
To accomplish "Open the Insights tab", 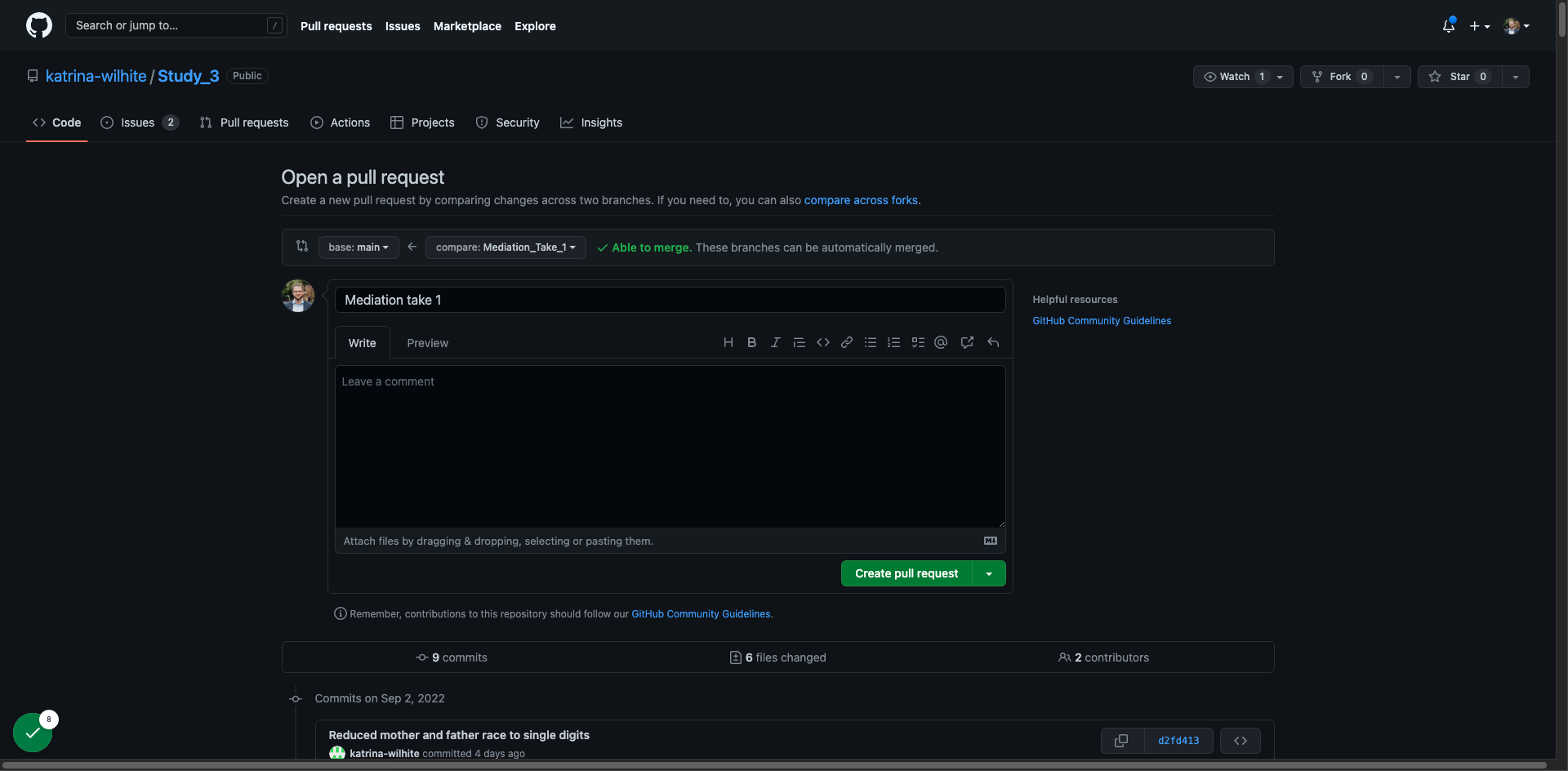I will click(x=591, y=123).
